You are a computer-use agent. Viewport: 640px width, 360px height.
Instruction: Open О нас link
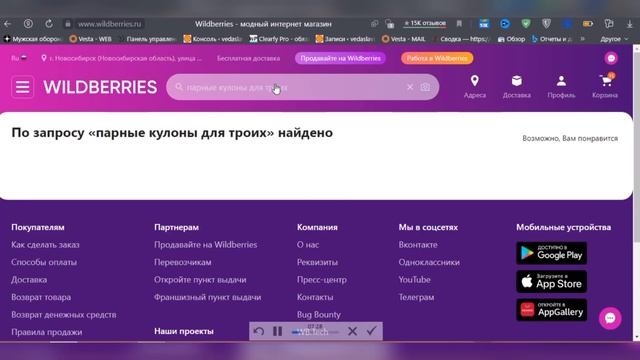click(308, 245)
